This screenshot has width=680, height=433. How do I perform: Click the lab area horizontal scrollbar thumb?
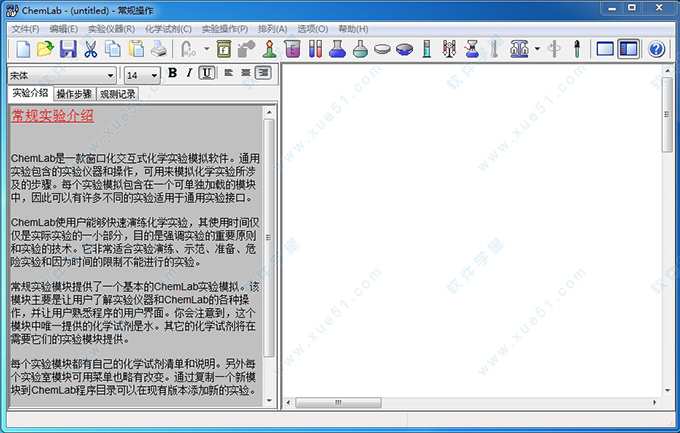[x=338, y=403]
